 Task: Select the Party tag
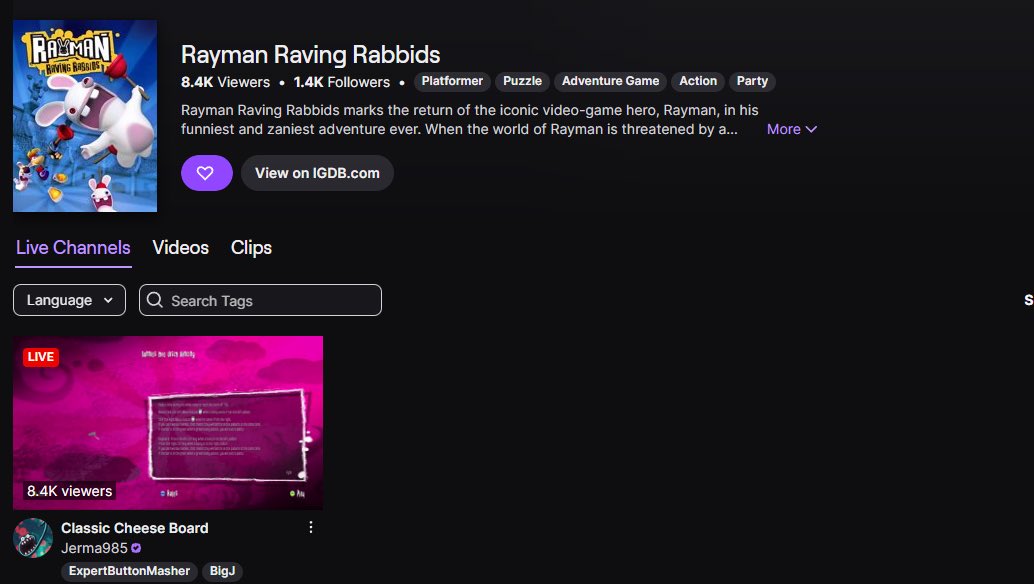[x=752, y=81]
